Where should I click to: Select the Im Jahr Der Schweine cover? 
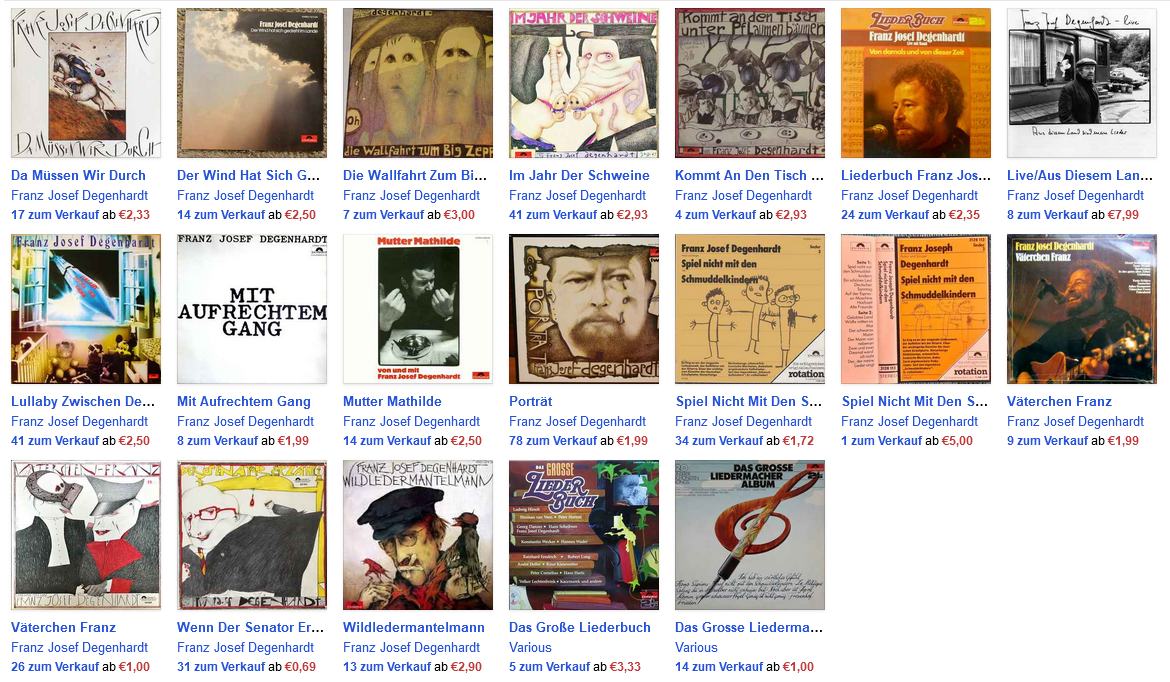click(584, 83)
